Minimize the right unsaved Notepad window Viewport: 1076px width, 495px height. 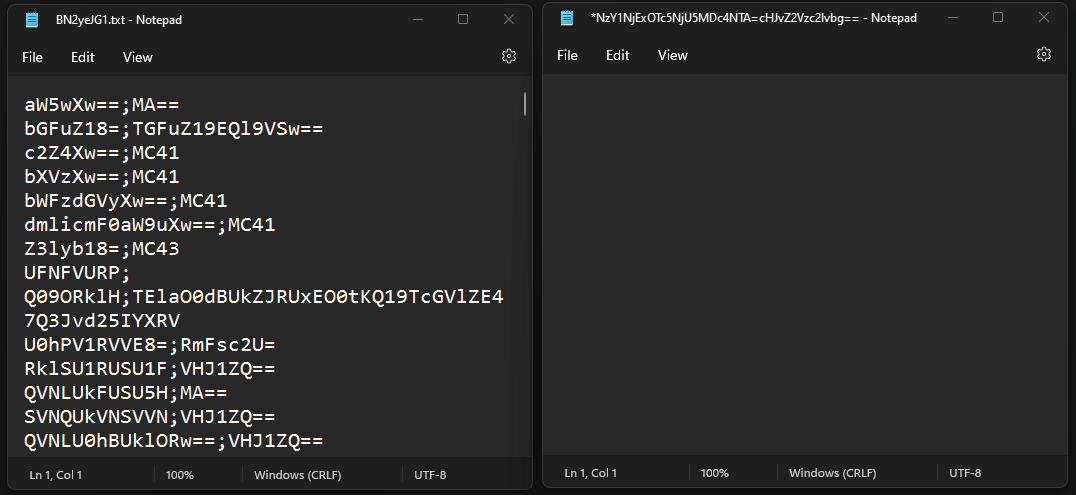(952, 17)
